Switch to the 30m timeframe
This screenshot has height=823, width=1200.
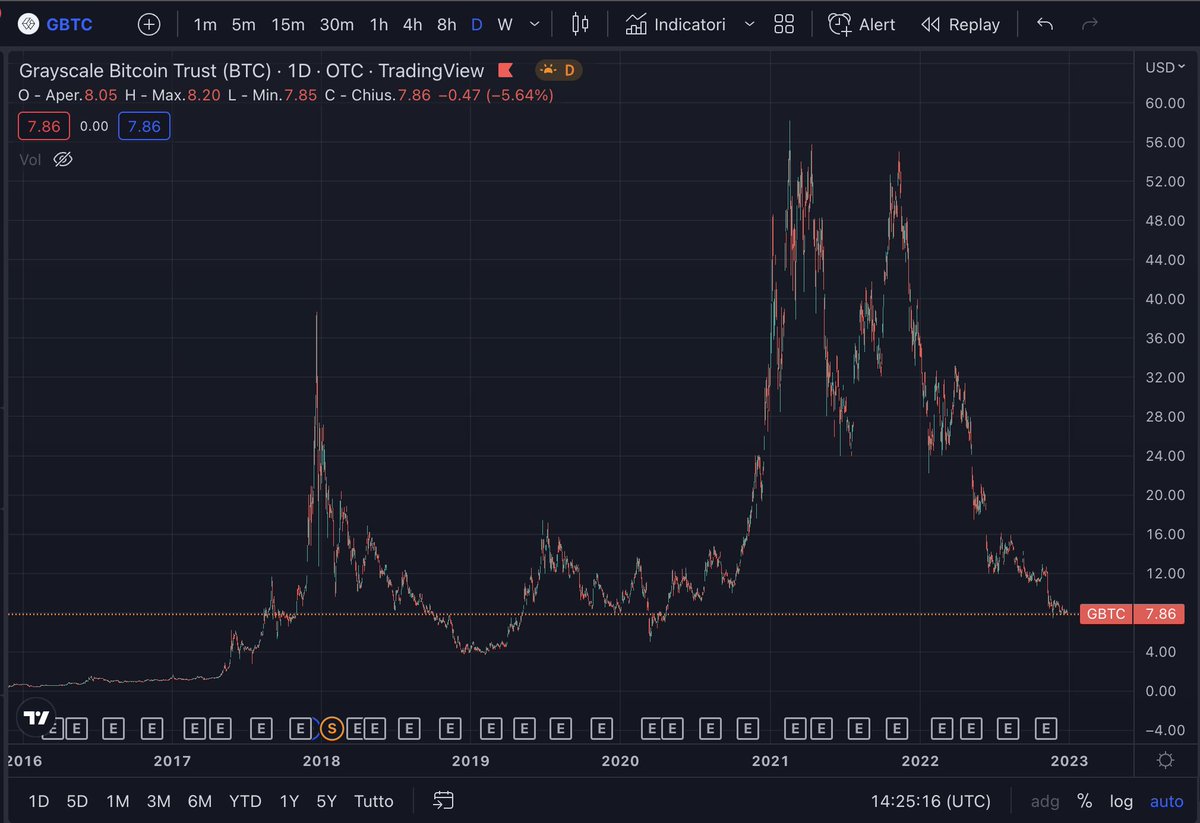pyautogui.click(x=336, y=24)
